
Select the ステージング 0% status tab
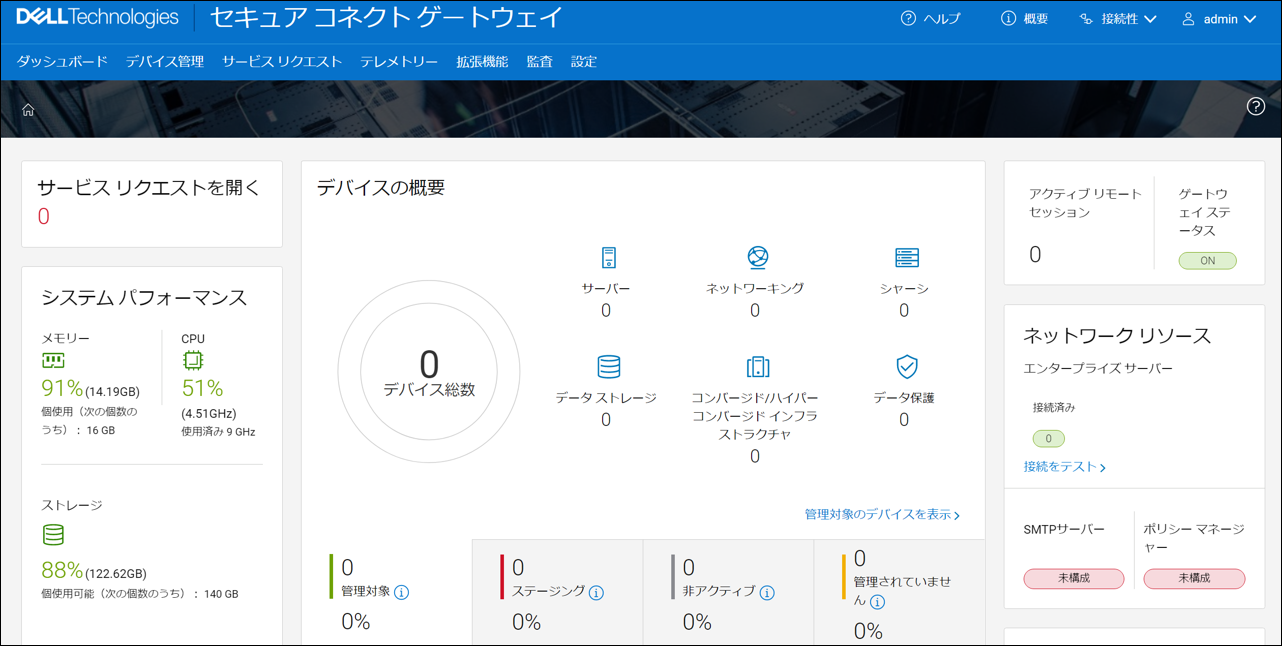[557, 592]
